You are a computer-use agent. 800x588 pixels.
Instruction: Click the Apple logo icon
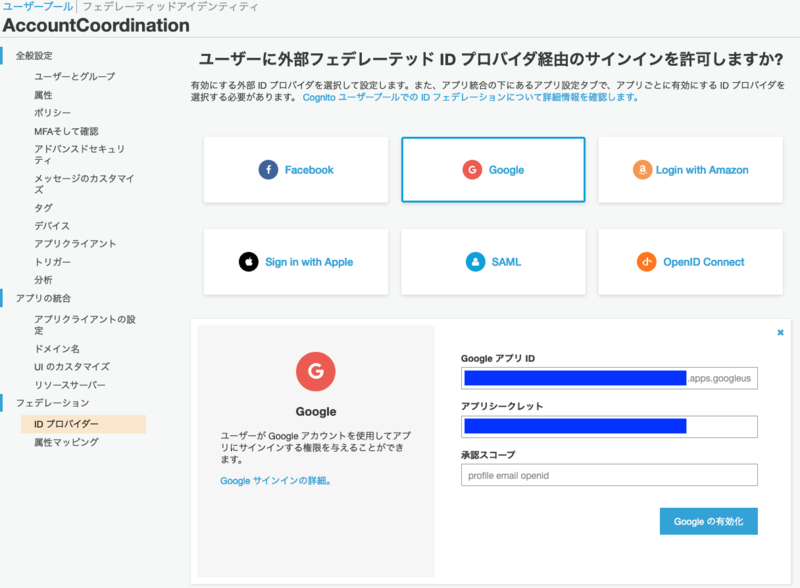[x=248, y=262]
